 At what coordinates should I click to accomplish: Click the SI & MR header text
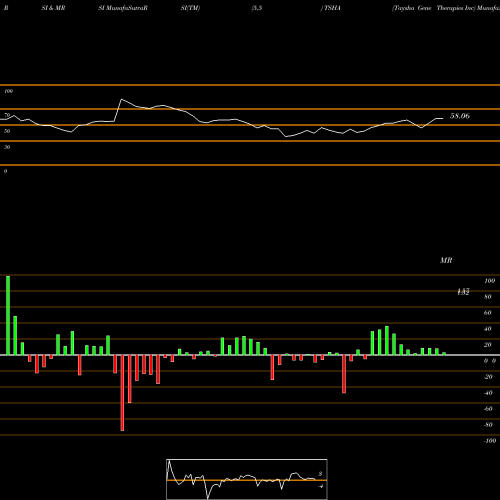tap(53, 8)
